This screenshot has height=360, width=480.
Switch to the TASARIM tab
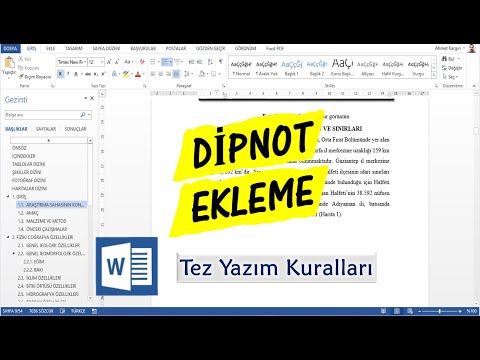pos(74,49)
